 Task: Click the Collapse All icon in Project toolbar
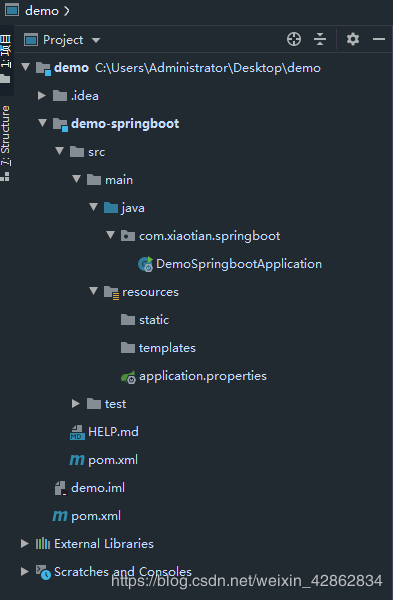tap(320, 39)
